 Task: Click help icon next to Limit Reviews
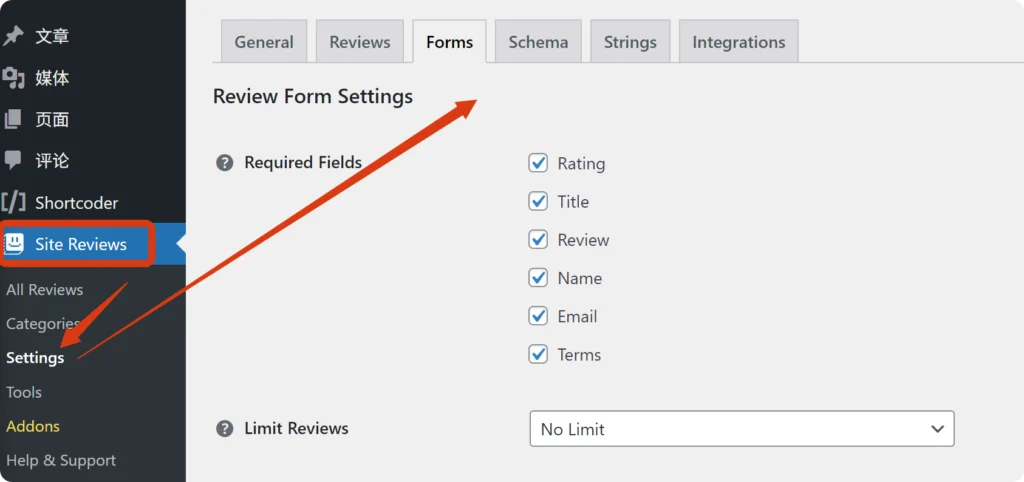(225, 428)
